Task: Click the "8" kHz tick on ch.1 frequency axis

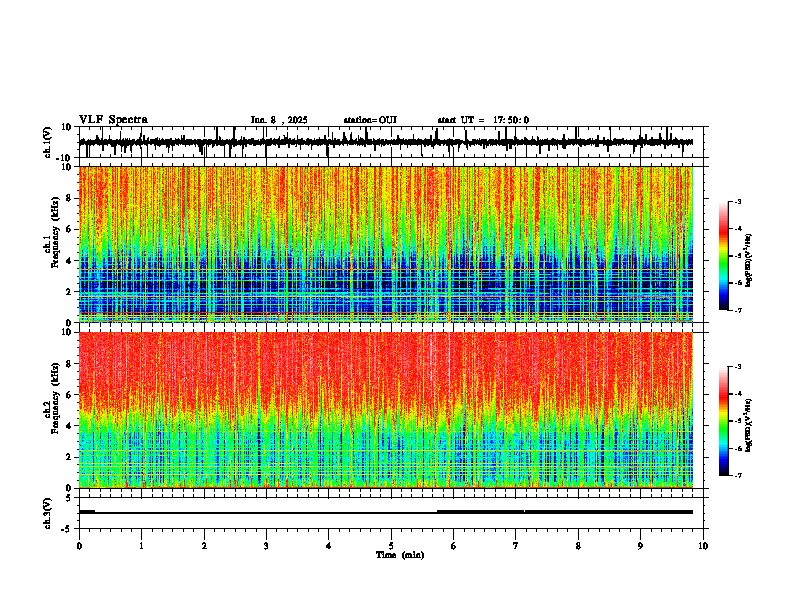Action: (x=70, y=198)
